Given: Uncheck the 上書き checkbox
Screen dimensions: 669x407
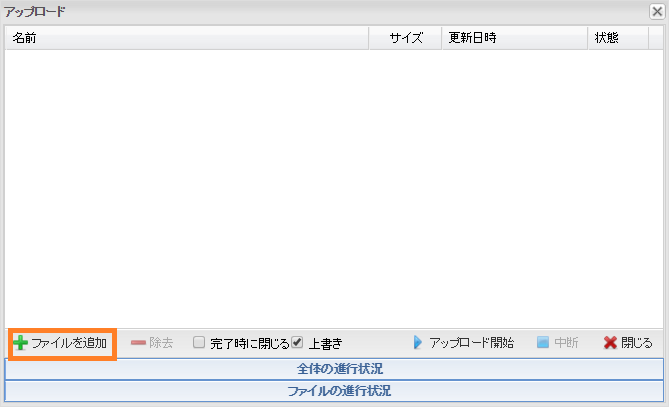Looking at the screenshot, I should point(297,342).
